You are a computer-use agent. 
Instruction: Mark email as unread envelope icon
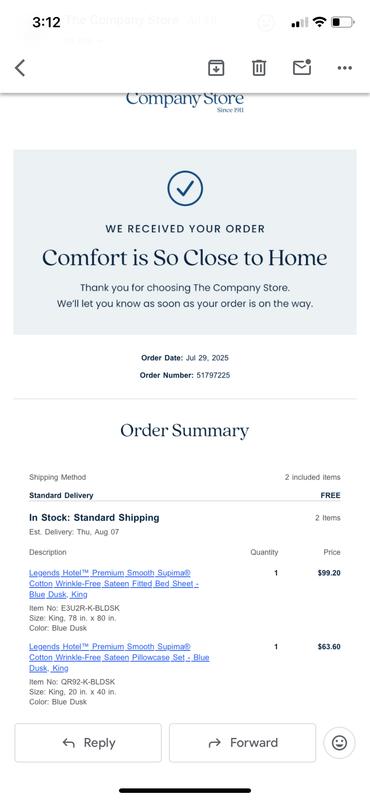coord(302,67)
